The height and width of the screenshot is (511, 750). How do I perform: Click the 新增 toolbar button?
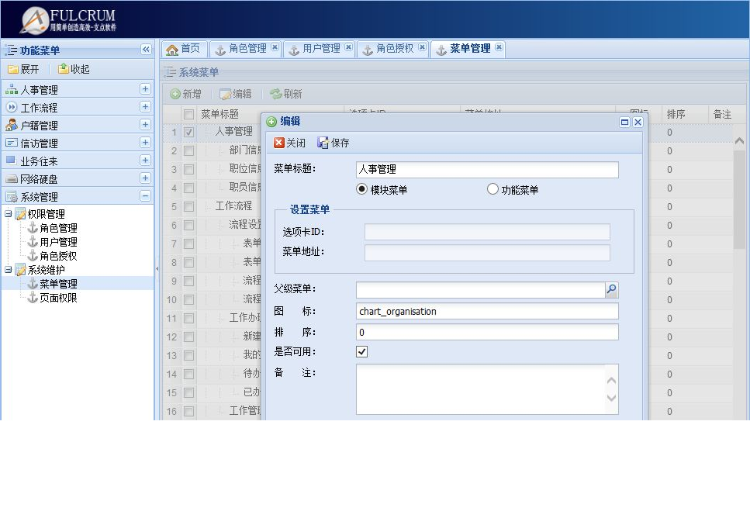[186, 94]
